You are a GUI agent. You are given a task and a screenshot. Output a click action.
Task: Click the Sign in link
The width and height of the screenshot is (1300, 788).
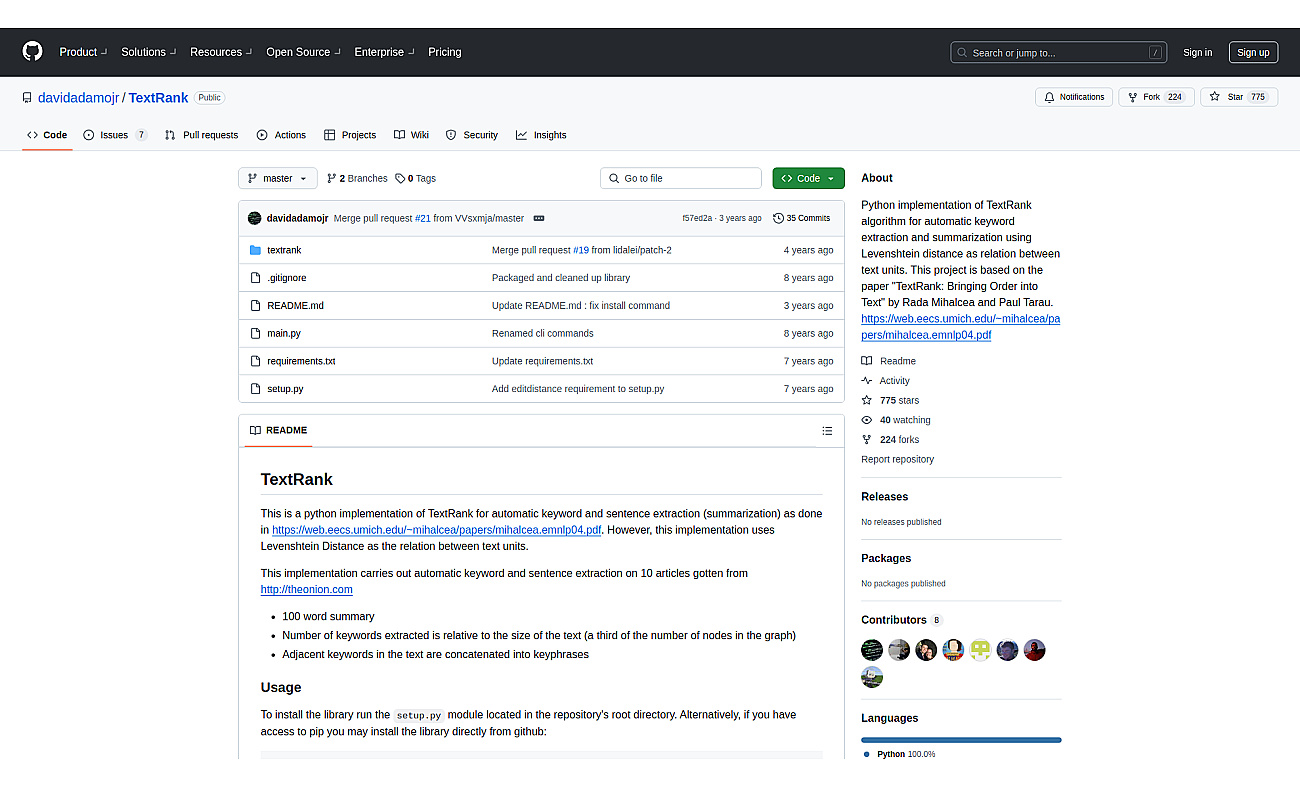[1197, 53]
